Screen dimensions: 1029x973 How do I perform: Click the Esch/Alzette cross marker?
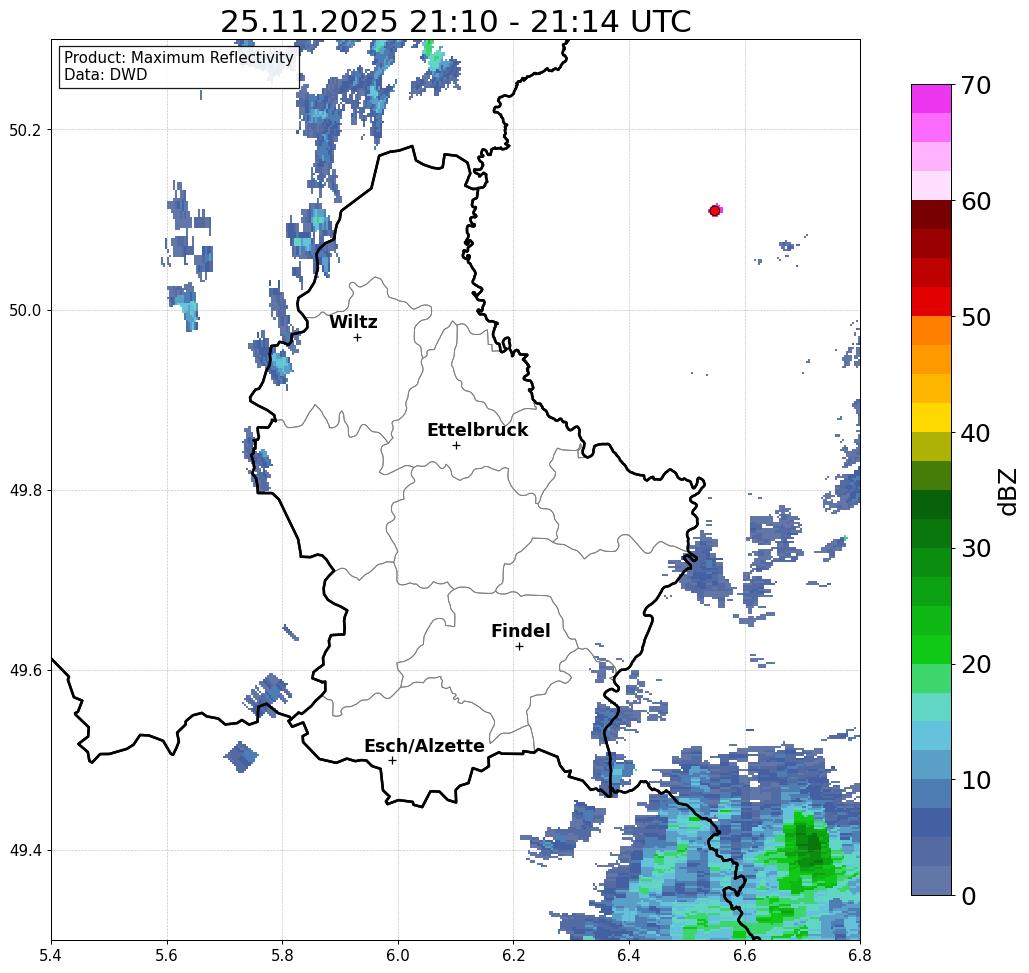(392, 760)
